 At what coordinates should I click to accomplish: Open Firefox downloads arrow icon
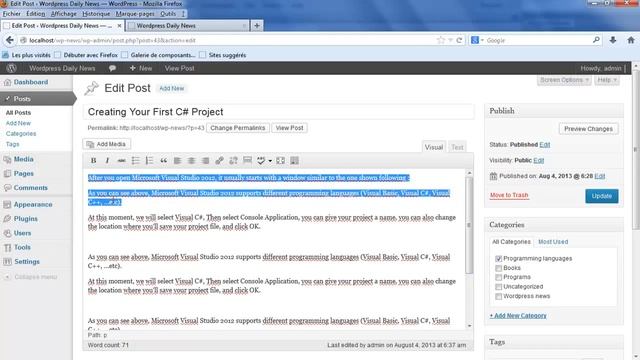(x=613, y=40)
